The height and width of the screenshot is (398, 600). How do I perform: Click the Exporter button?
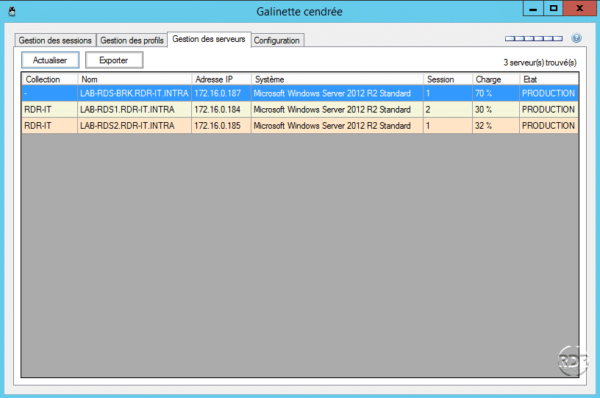tap(114, 60)
